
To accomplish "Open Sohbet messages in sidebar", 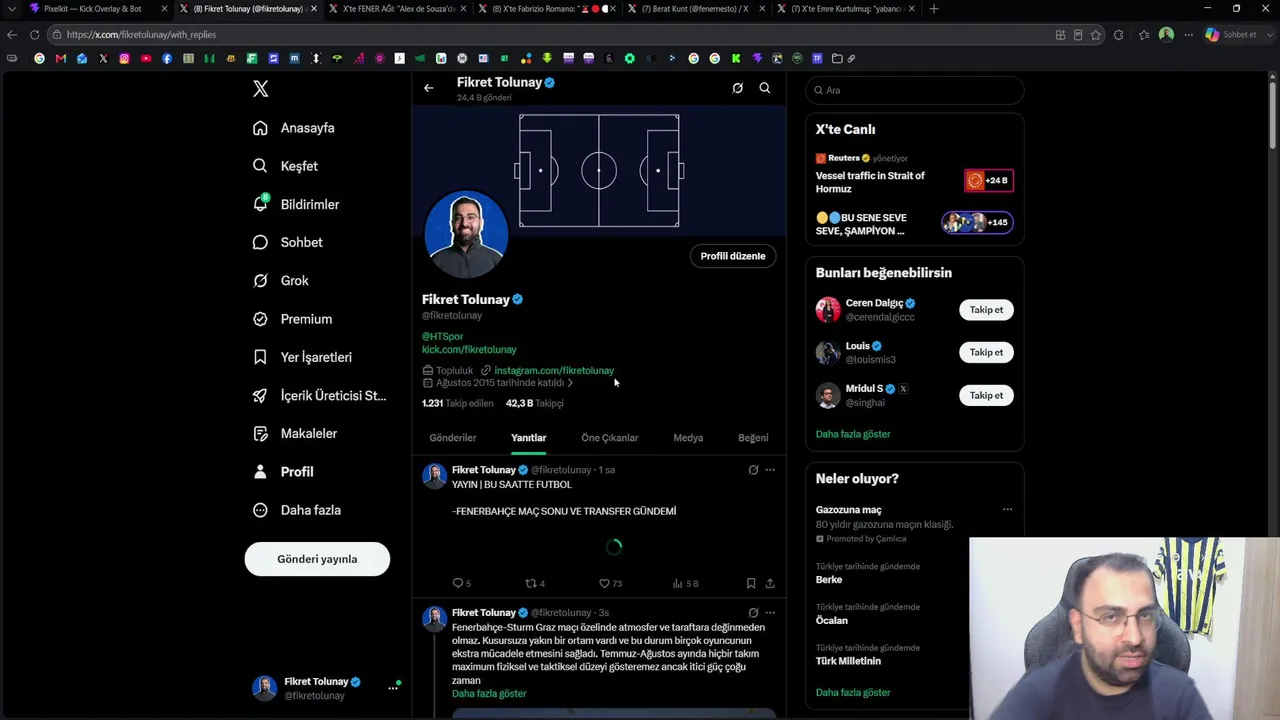I will pos(288,242).
